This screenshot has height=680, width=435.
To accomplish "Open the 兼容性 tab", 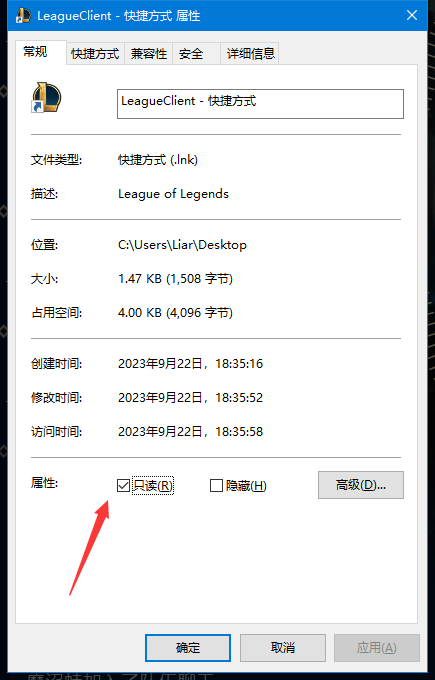I will 149,54.
